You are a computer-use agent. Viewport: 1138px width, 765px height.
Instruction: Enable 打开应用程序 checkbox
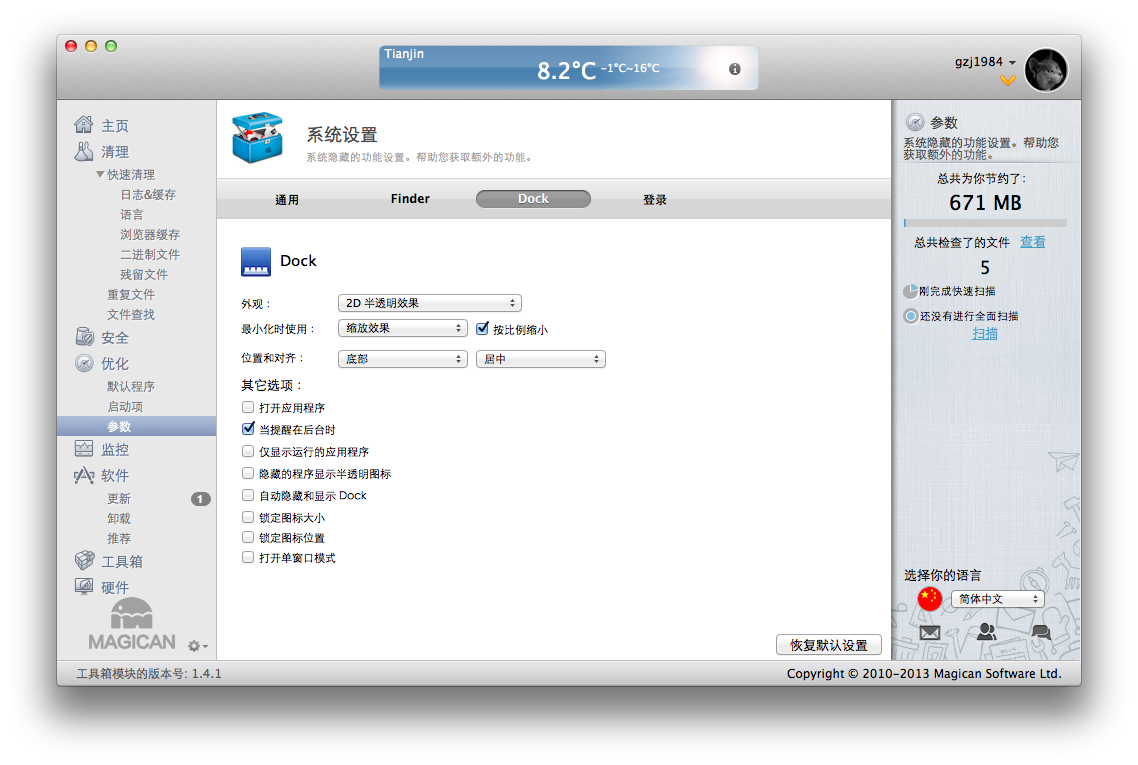coord(248,408)
